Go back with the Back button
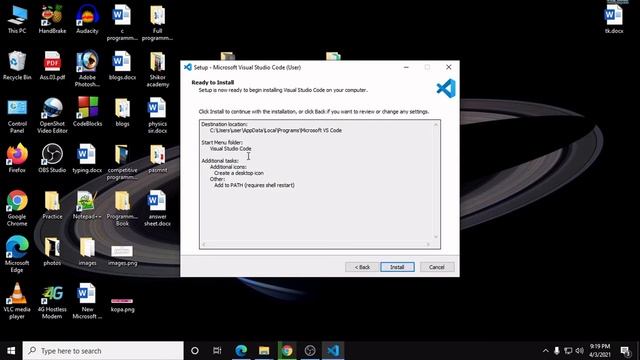640x360 pixels. pos(362,267)
